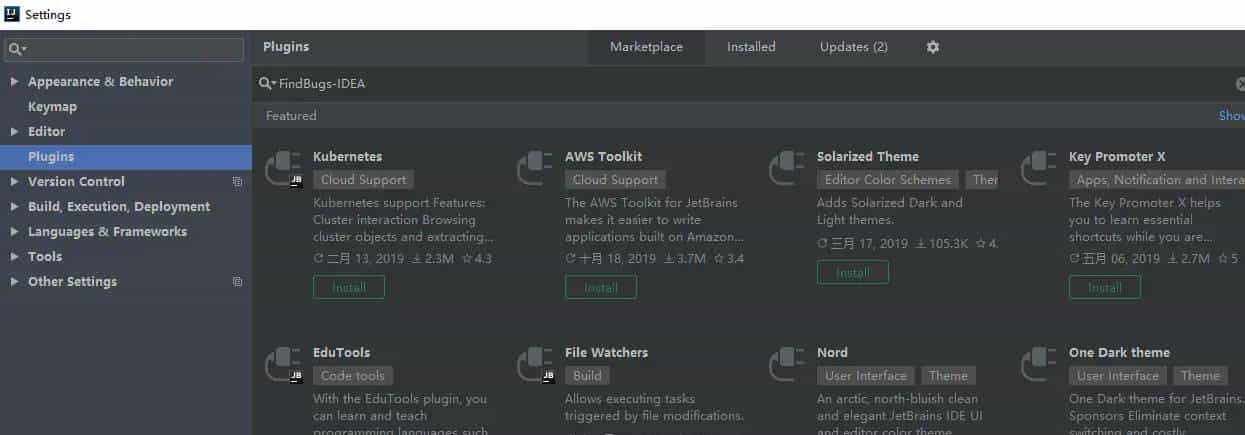Expand the Appearance & Behavior section
The image size is (1245, 435).
[x=14, y=82]
